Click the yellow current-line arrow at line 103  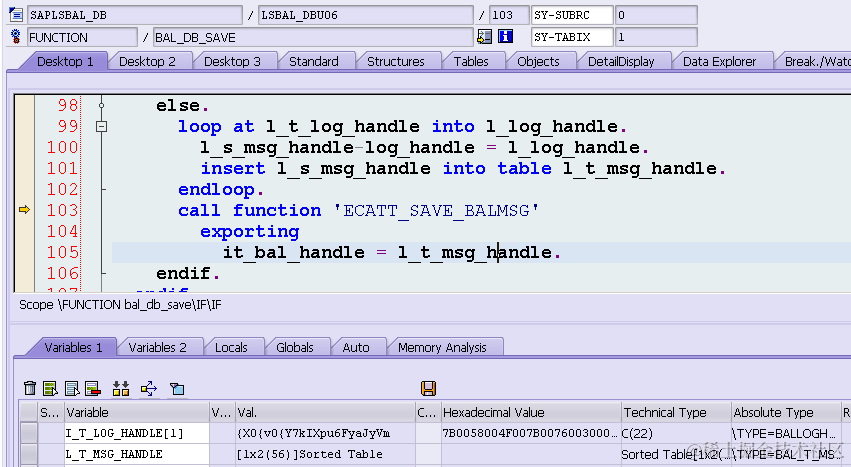pyautogui.click(x=24, y=210)
